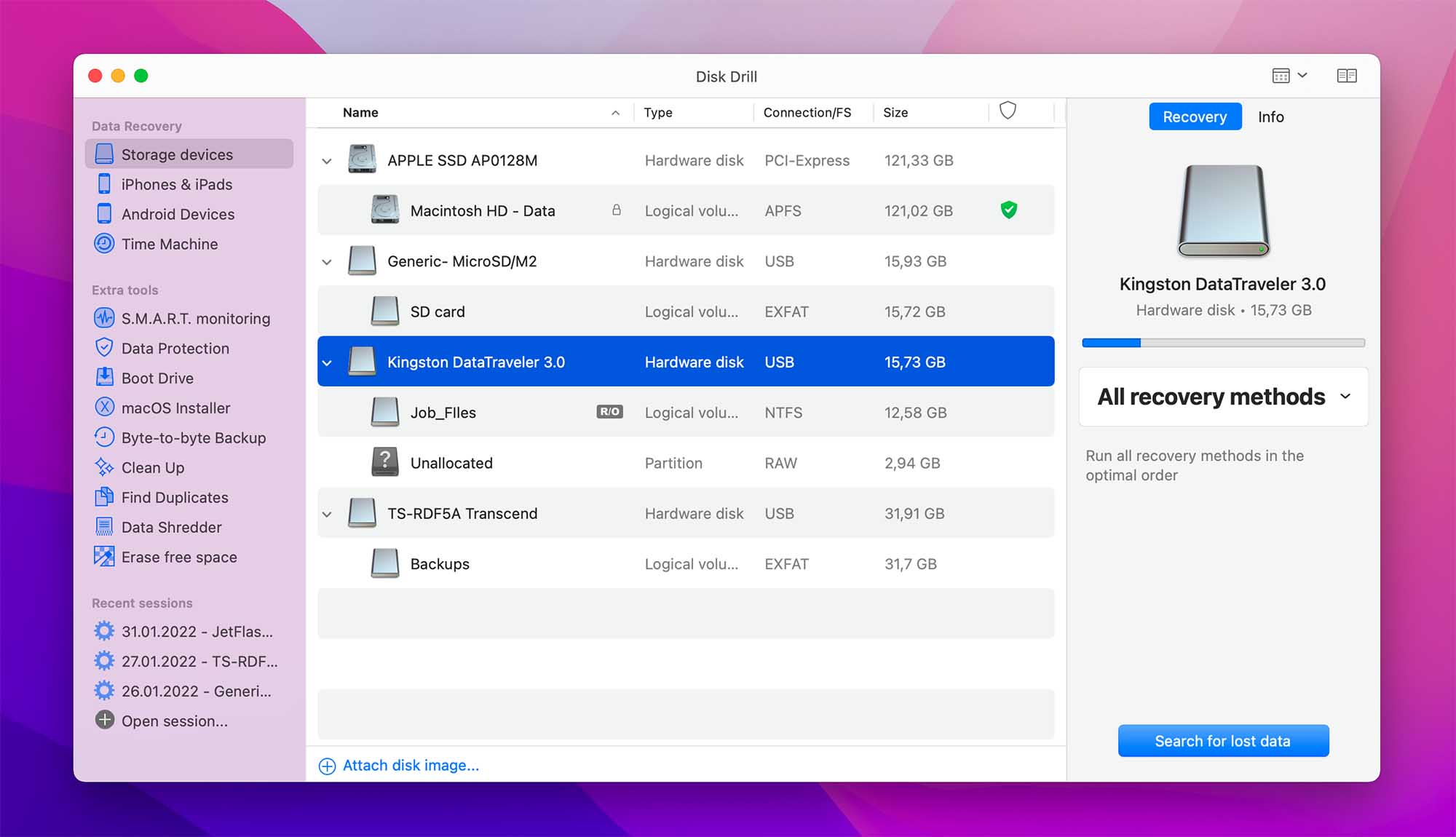Drag the storage usage progress bar
The height and width of the screenshot is (837, 1456).
pyautogui.click(x=1222, y=343)
